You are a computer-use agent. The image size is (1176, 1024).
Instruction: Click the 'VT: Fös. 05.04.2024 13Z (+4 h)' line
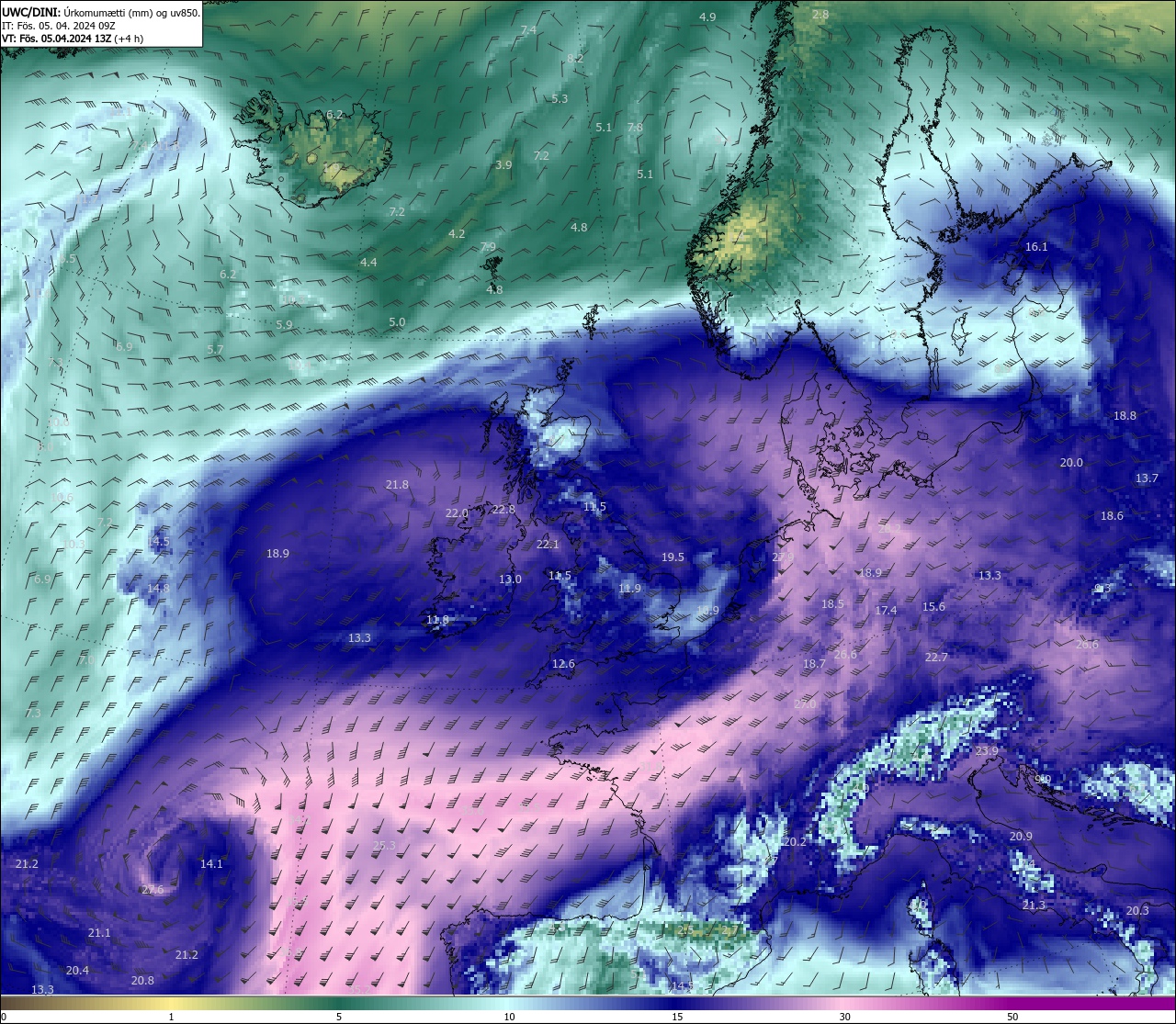[73, 39]
